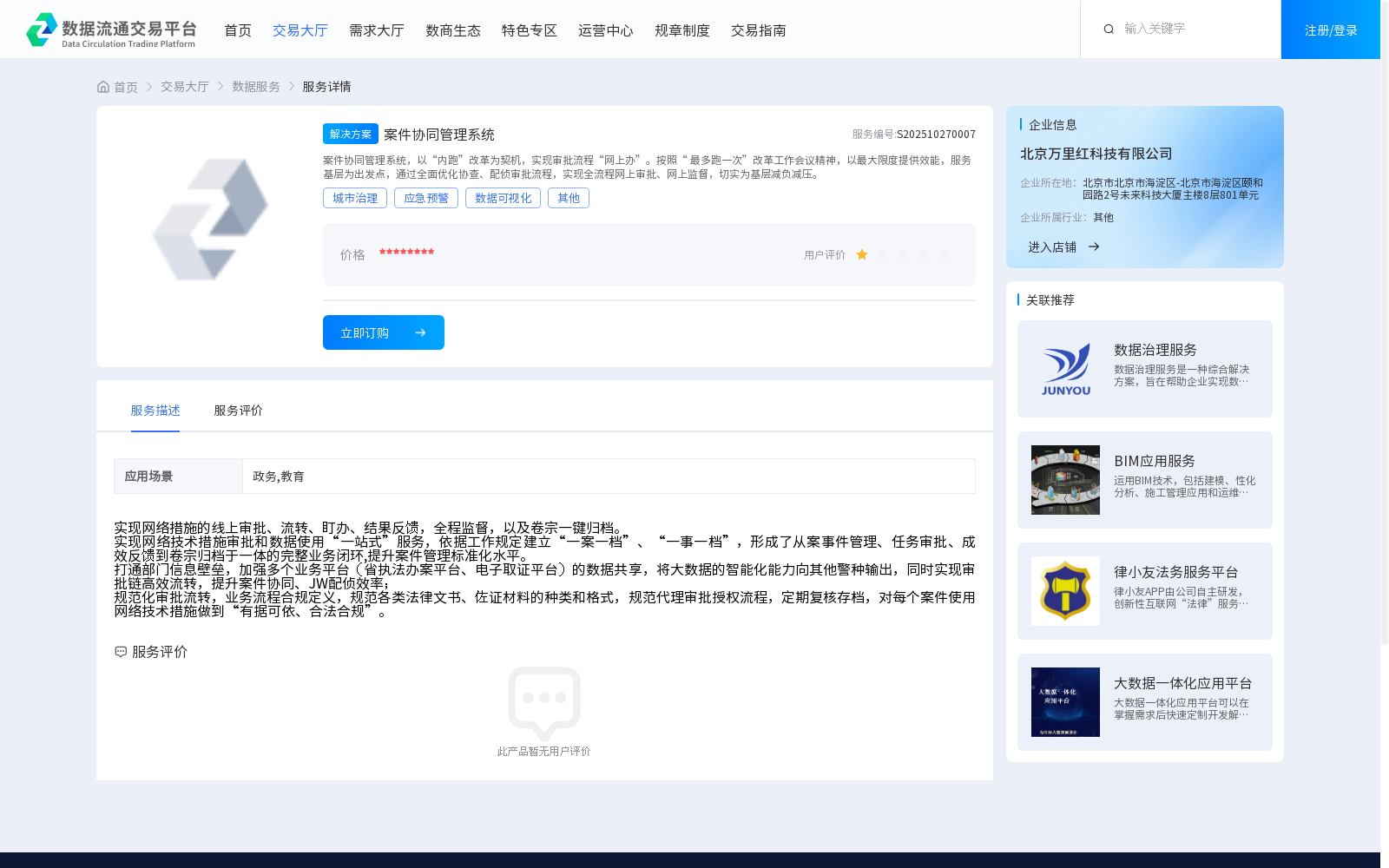The image size is (1389, 868).
Task: Open 数据治理服务 recommendation title
Action: [1155, 350]
